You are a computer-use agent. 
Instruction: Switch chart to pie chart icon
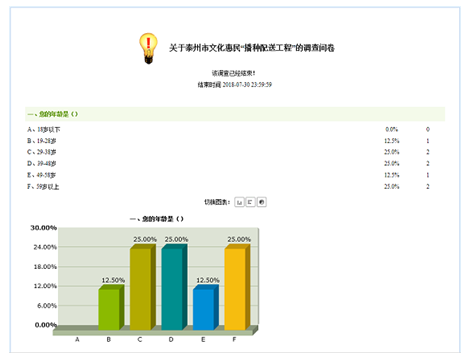click(x=262, y=202)
